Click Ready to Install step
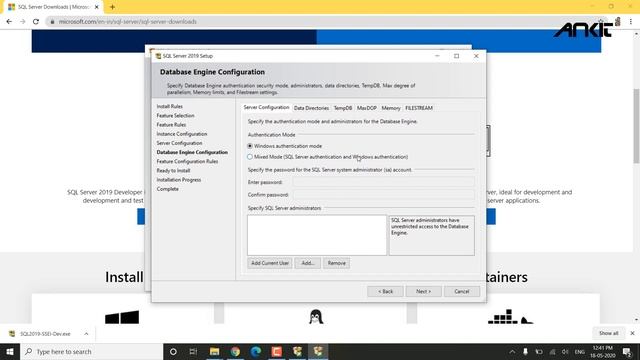Image resolution: width=640 pixels, height=360 pixels. [x=173, y=171]
